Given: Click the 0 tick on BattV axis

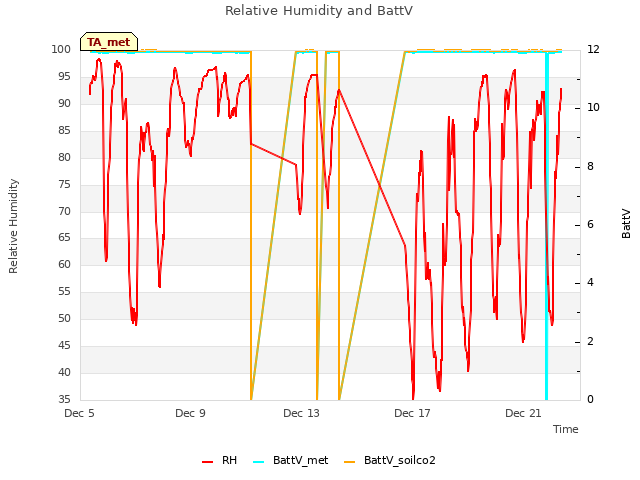Looking at the screenshot, I should (x=590, y=400).
